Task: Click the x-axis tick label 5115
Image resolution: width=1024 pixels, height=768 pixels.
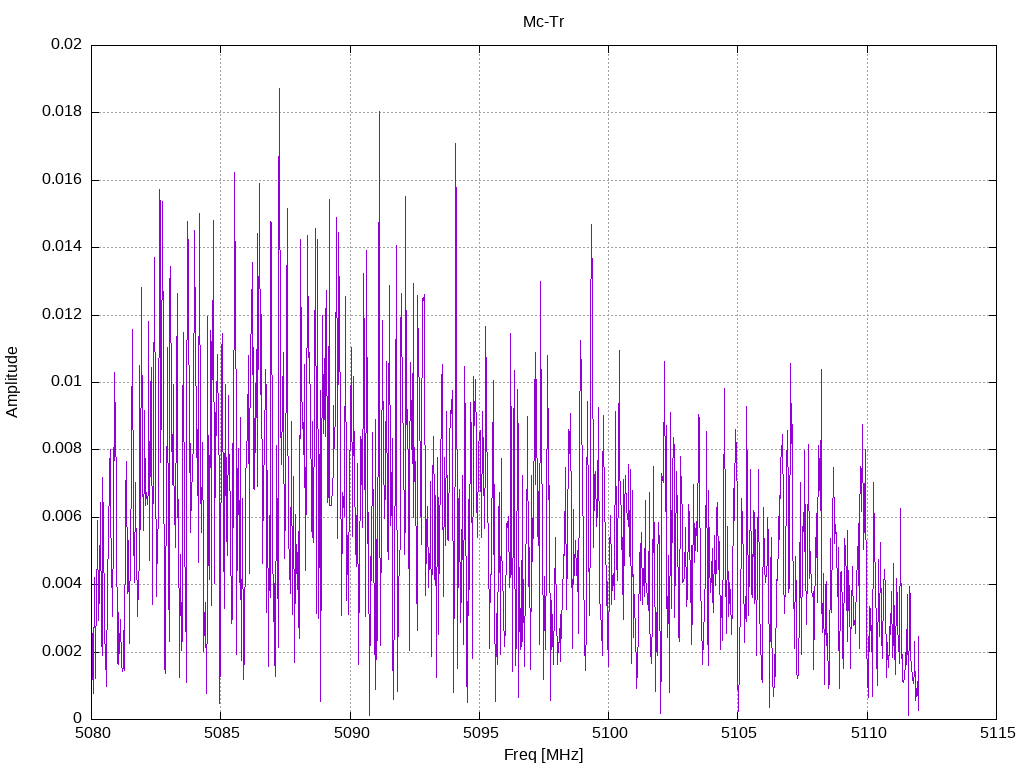Action: [x=997, y=733]
